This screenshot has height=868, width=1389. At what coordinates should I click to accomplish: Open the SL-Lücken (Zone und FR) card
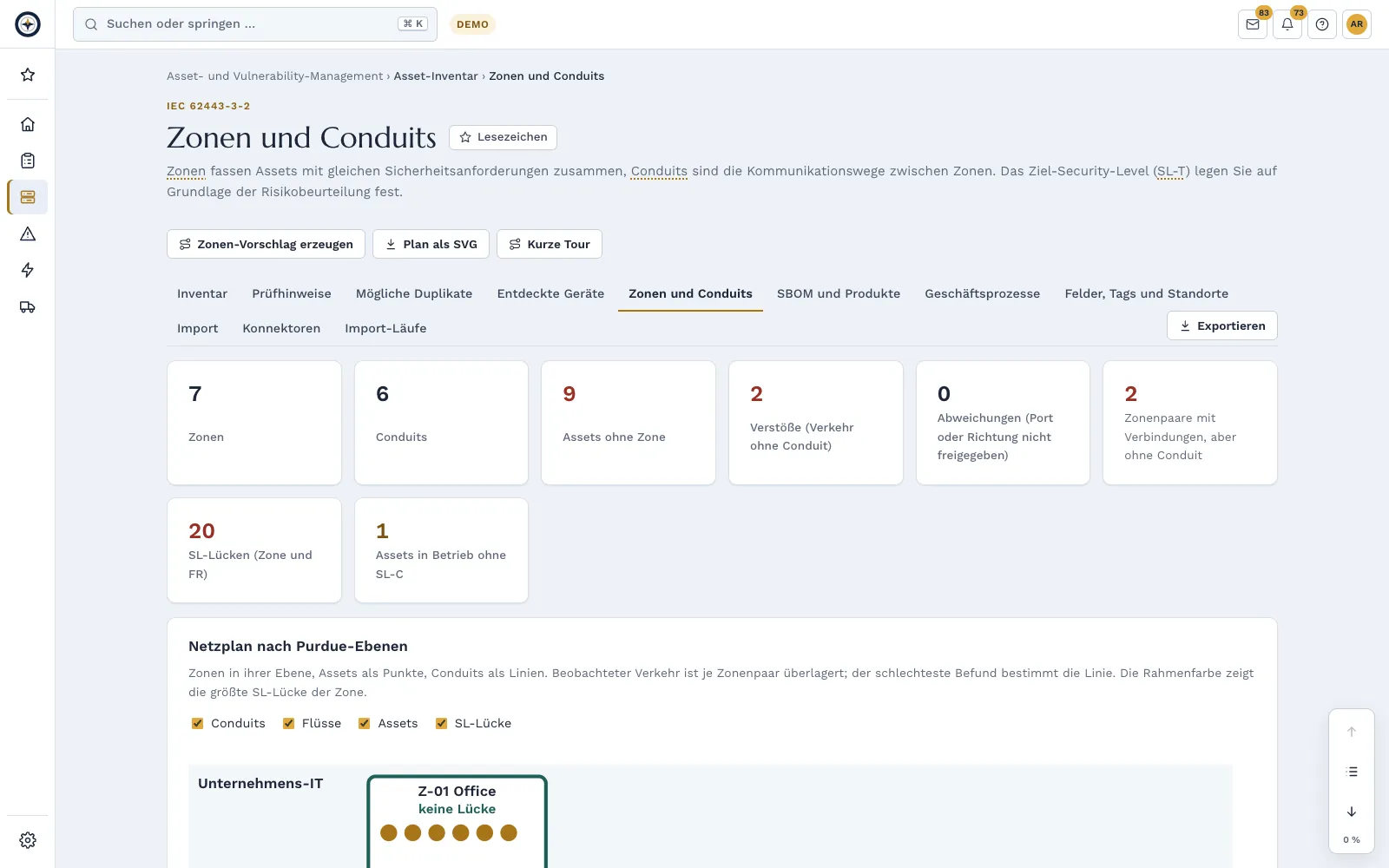[x=254, y=550]
